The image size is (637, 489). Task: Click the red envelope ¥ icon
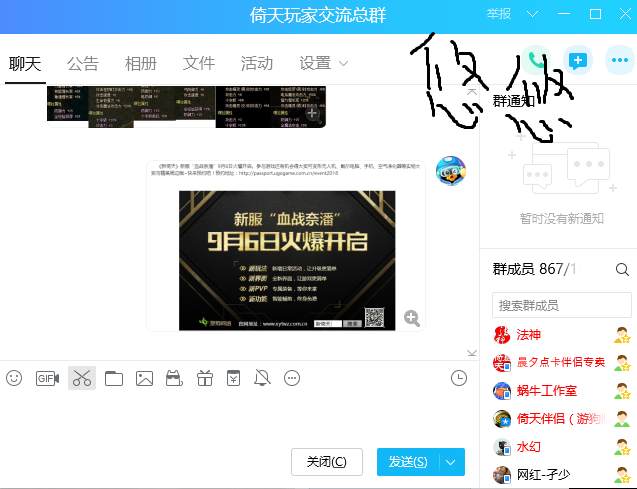(233, 378)
